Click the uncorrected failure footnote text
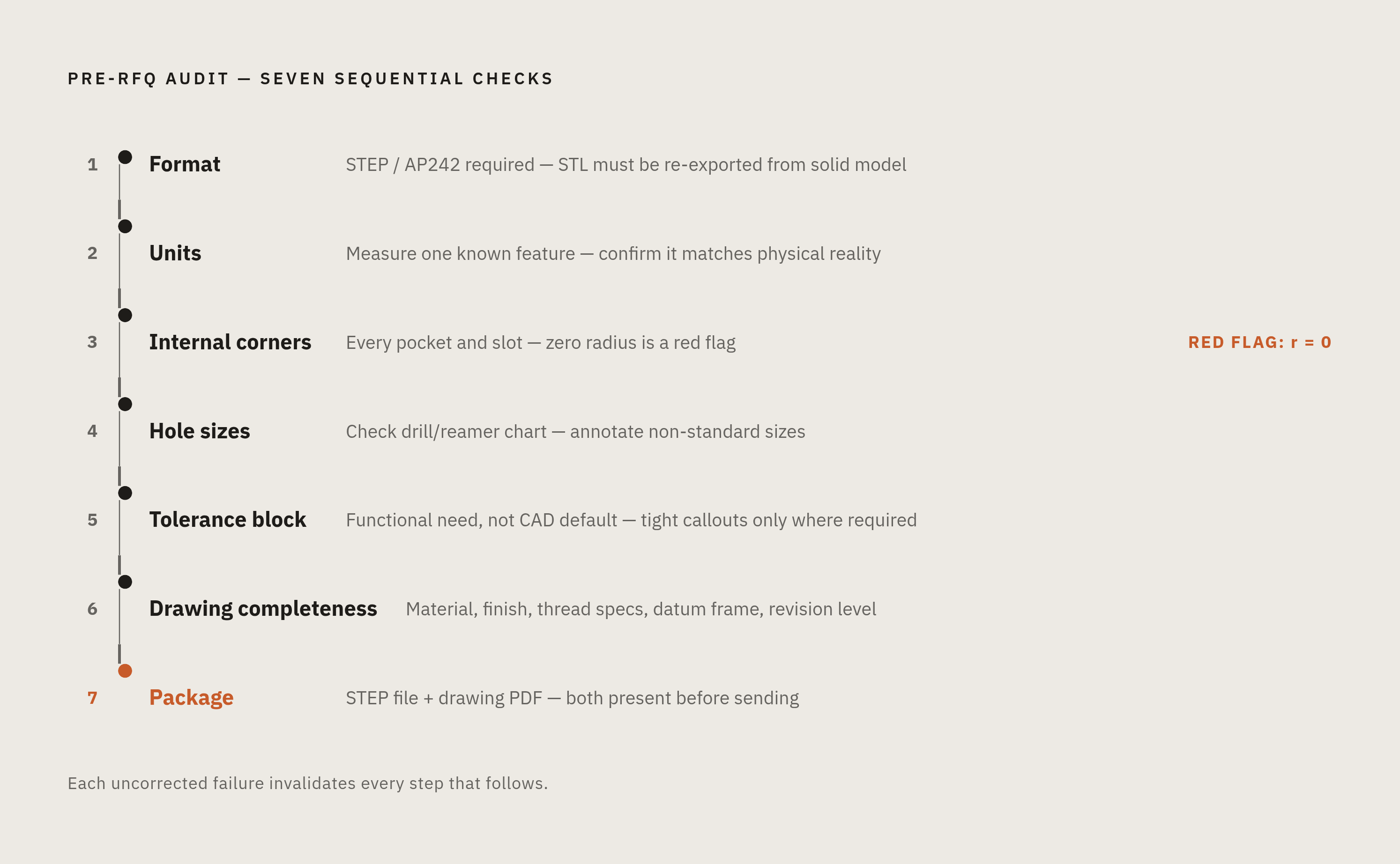Image resolution: width=1400 pixels, height=864 pixels. [x=307, y=783]
